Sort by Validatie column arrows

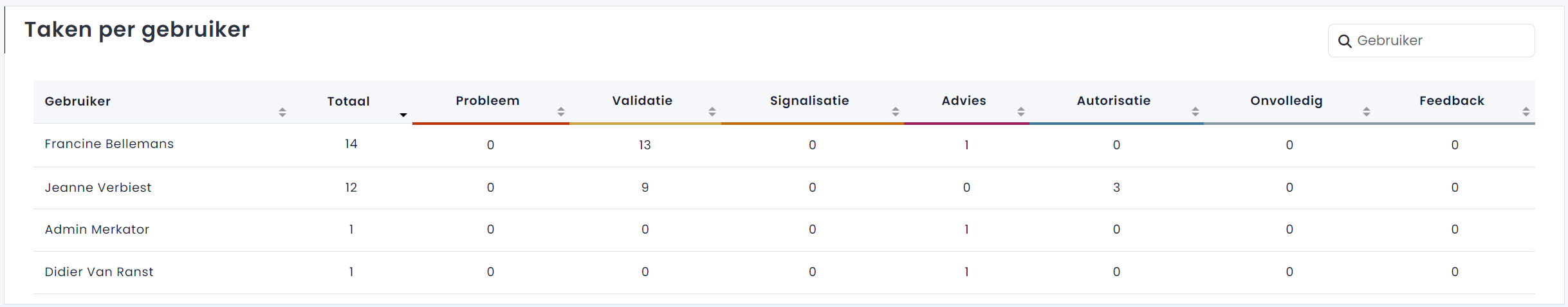point(712,111)
